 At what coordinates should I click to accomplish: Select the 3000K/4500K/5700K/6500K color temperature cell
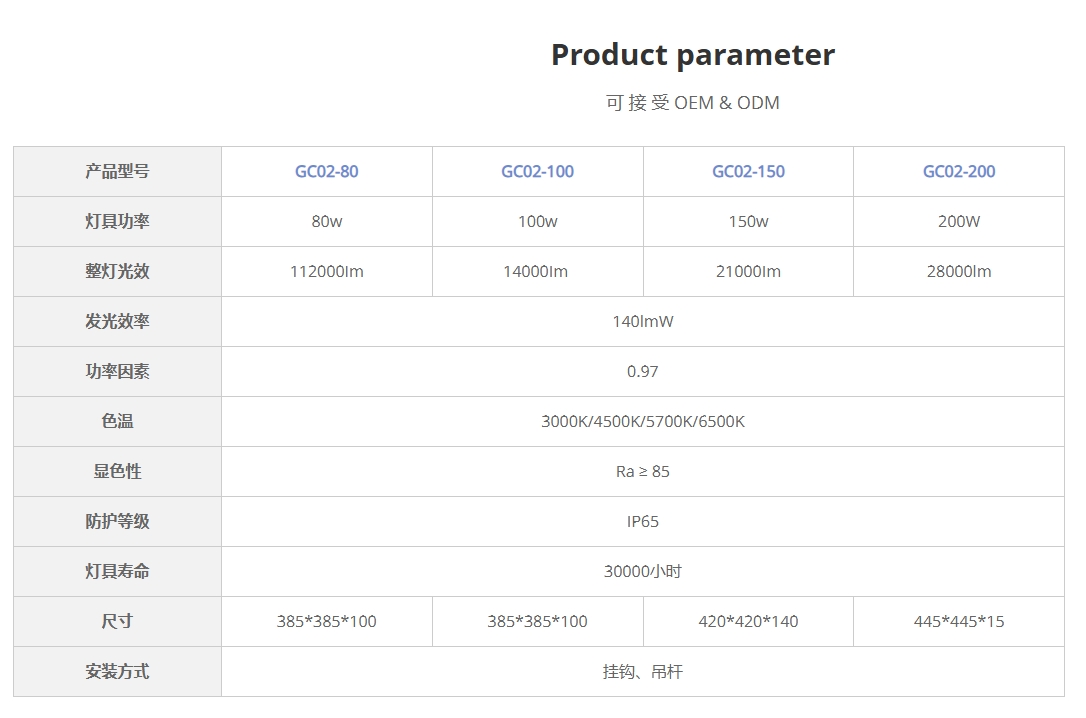point(642,421)
